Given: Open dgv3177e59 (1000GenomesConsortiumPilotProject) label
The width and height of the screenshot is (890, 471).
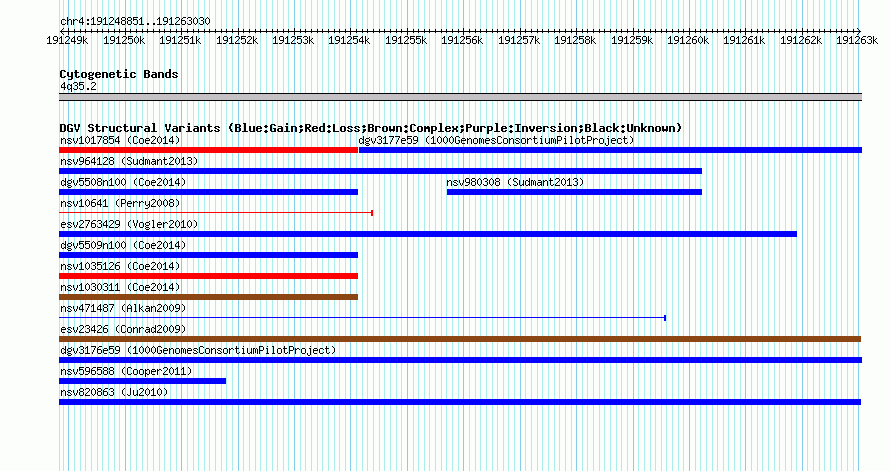Looking at the screenshot, I should coord(496,140).
